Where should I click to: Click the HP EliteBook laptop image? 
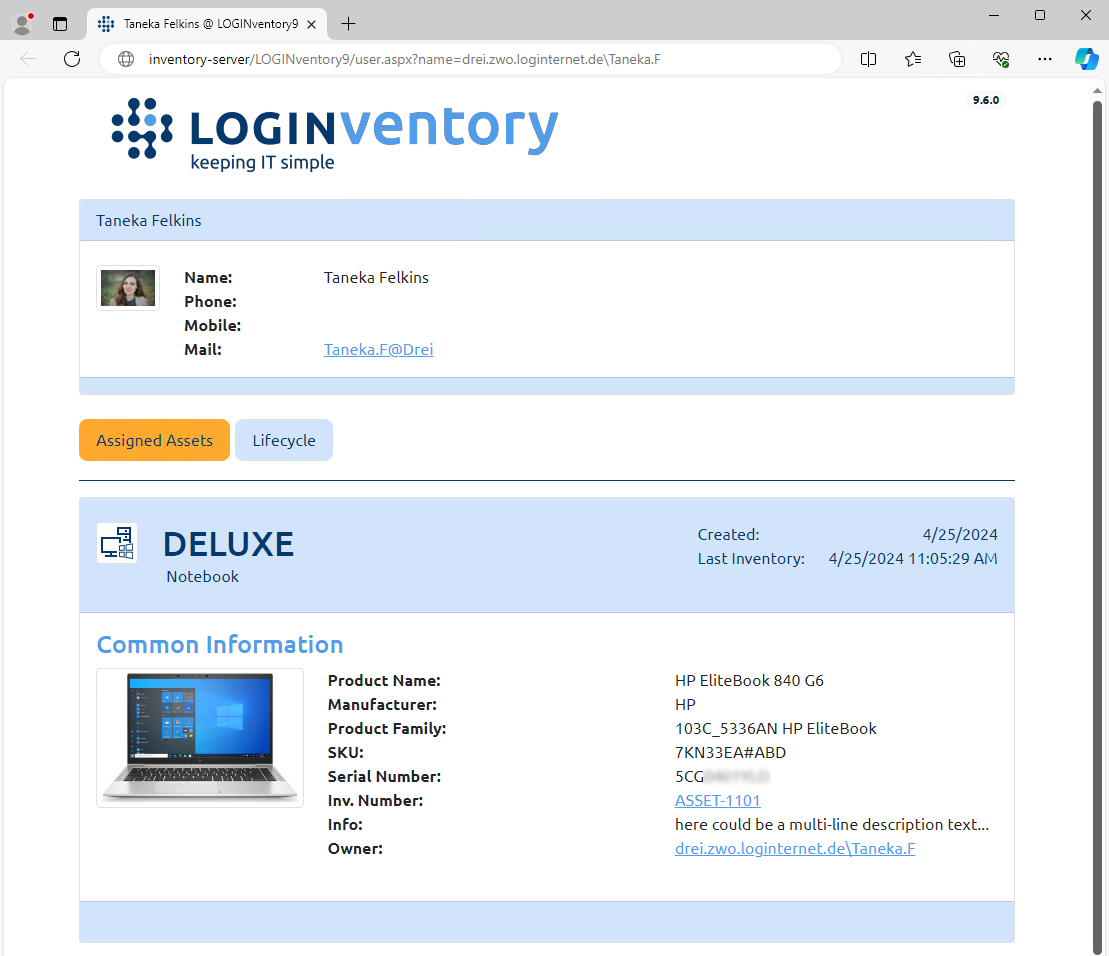pos(200,738)
